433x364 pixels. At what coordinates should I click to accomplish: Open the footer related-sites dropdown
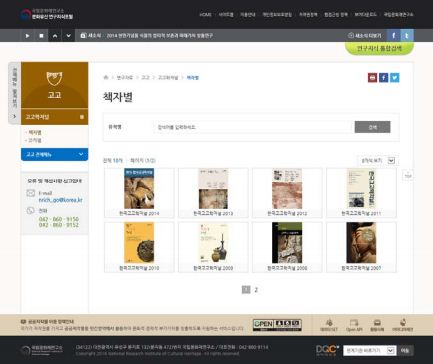point(370,351)
